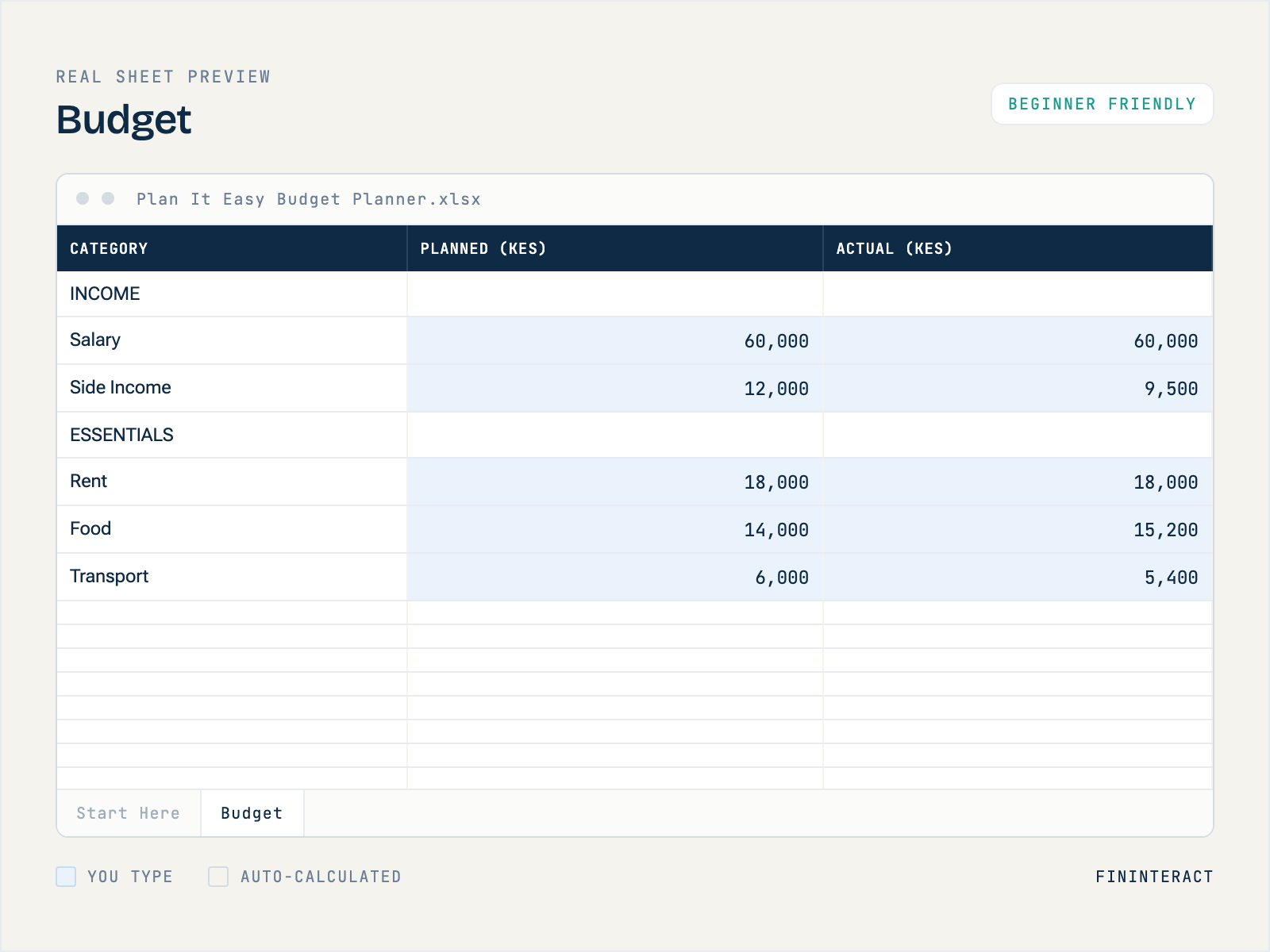Click Salary planned cell 60,000

(615, 341)
